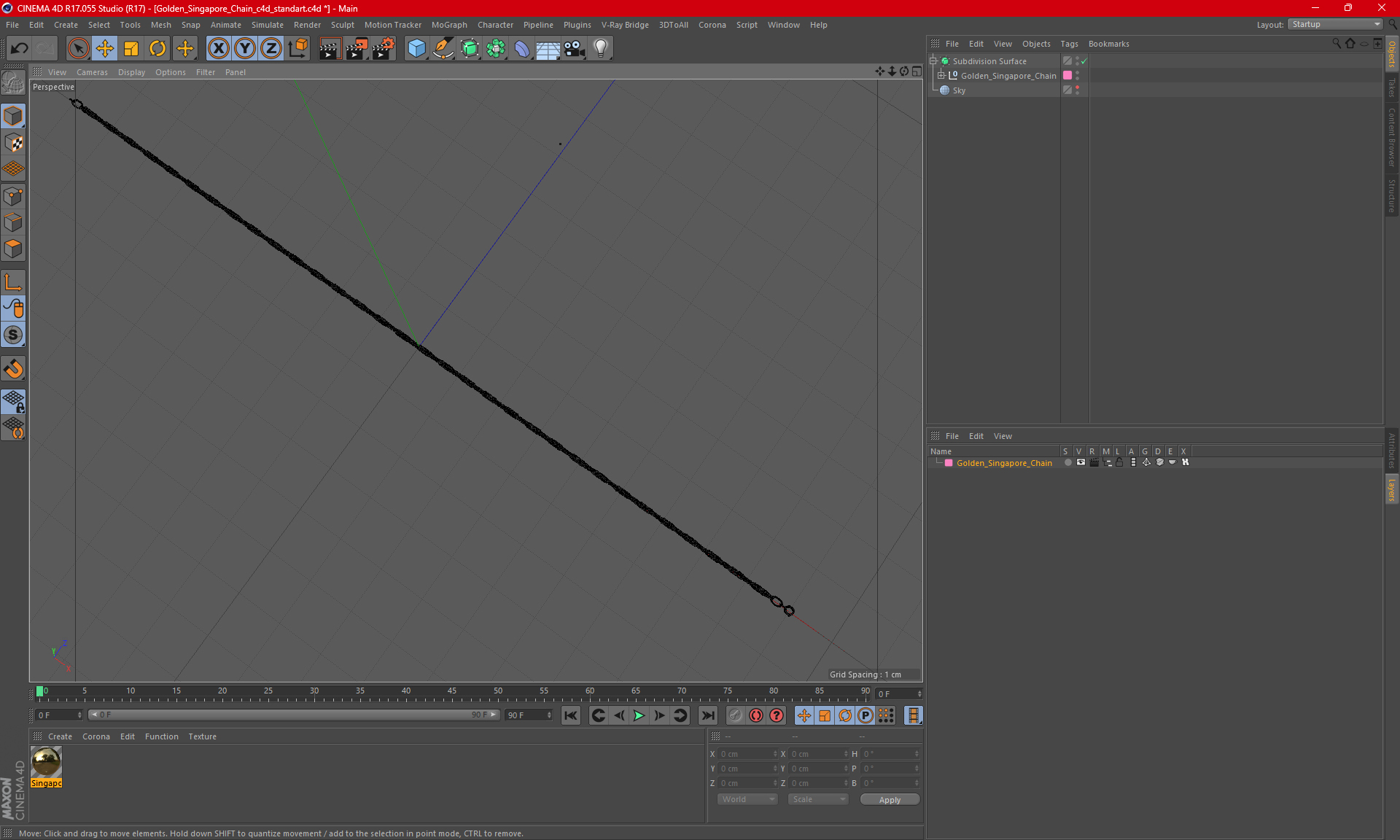The image size is (1400, 840).
Task: Open the Scale mode dropdown
Action: pos(818,800)
